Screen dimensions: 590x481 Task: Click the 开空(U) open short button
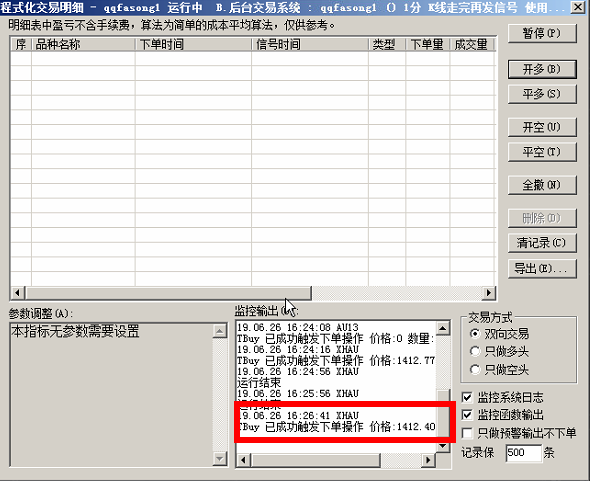[542, 127]
